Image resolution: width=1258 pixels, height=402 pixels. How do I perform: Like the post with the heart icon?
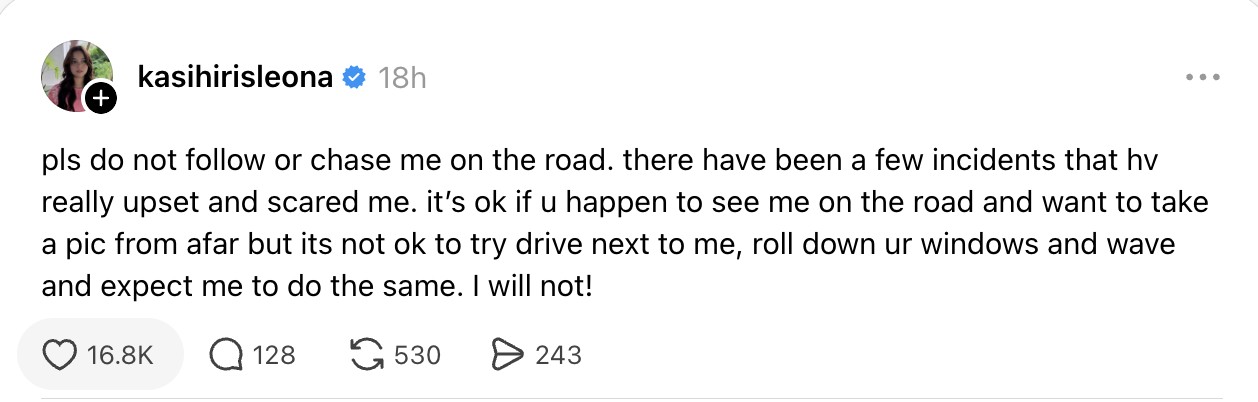tap(62, 354)
